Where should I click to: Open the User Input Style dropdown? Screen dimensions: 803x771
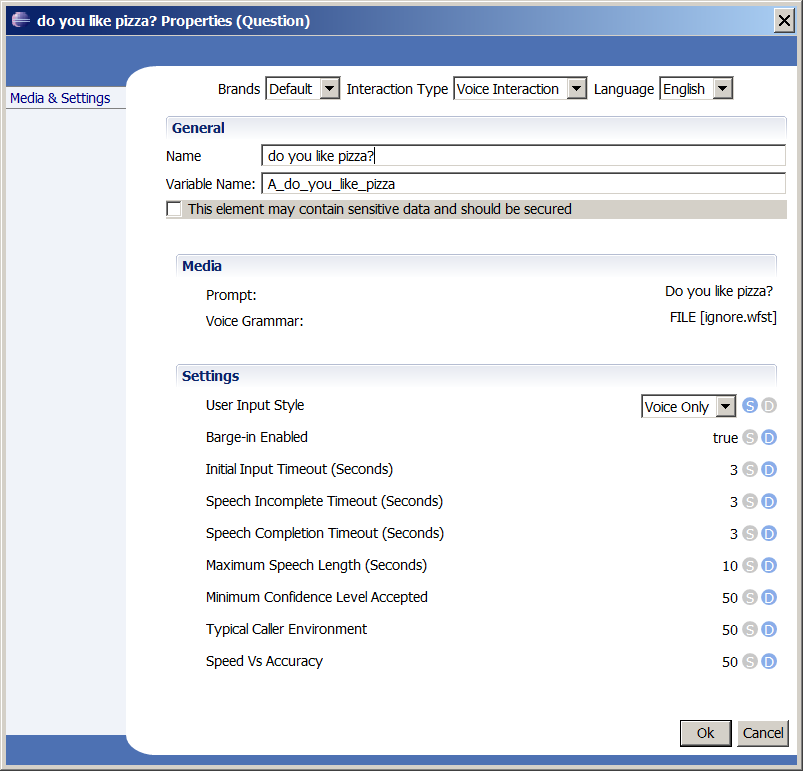688,406
